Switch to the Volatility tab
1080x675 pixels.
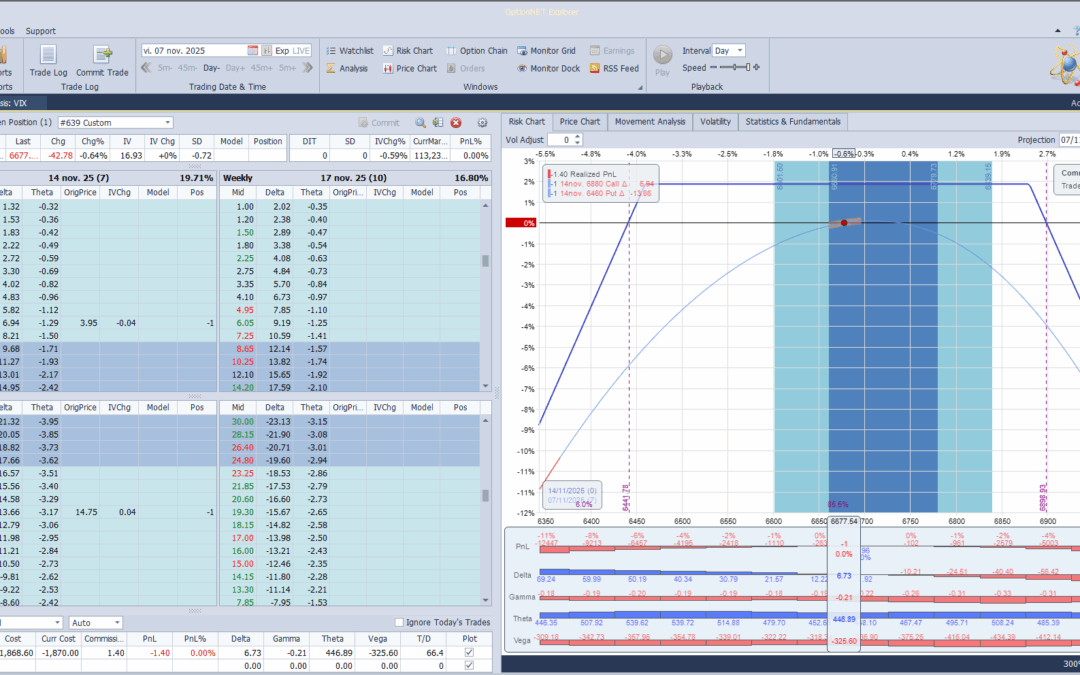[x=715, y=122]
